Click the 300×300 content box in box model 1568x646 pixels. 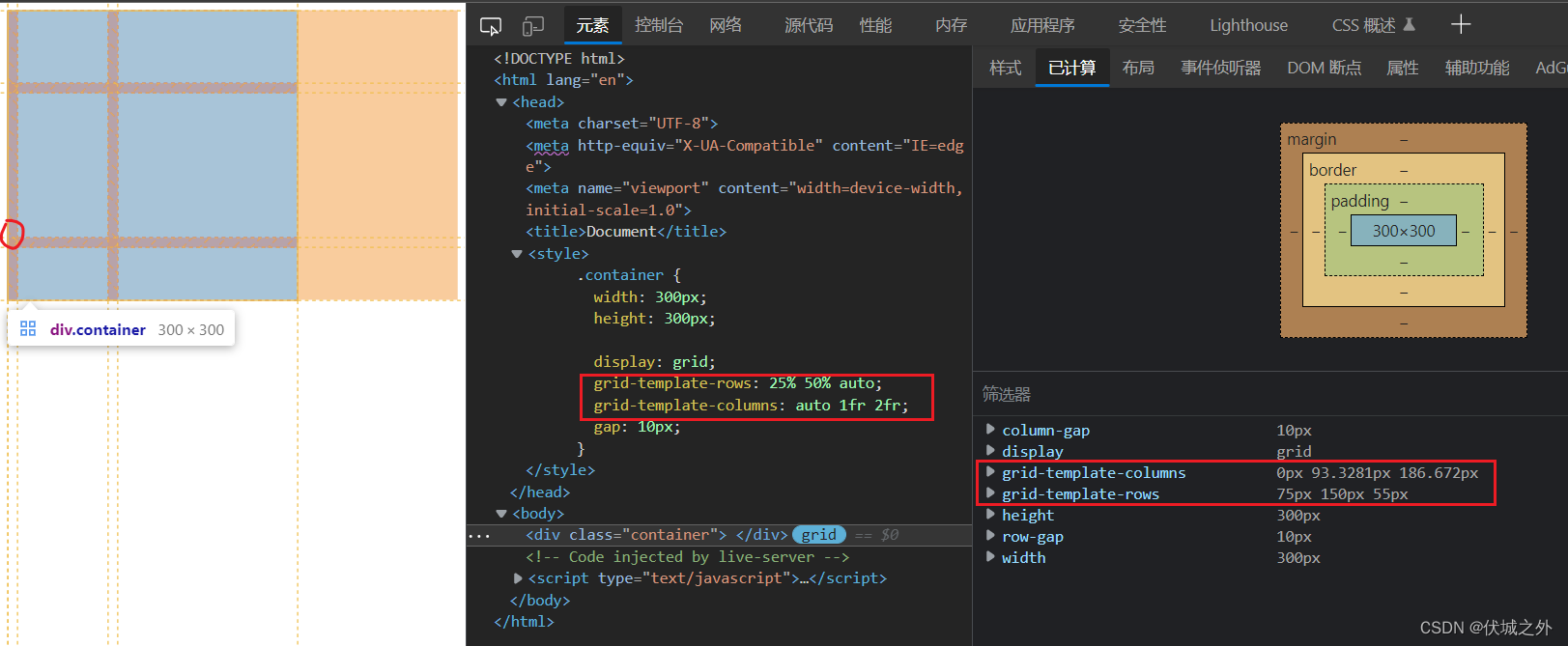click(1404, 231)
